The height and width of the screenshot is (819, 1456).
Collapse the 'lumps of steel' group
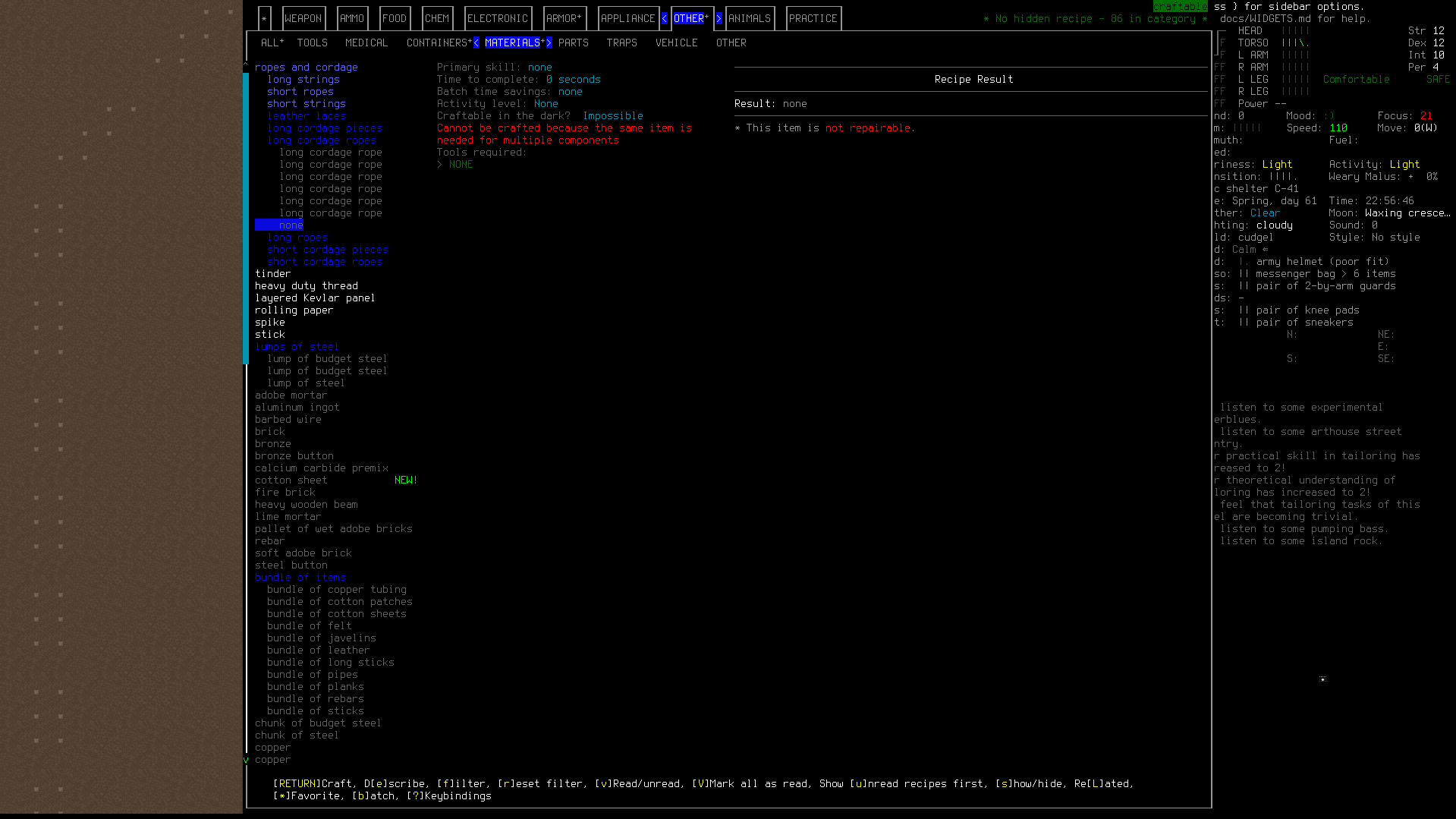click(x=297, y=346)
